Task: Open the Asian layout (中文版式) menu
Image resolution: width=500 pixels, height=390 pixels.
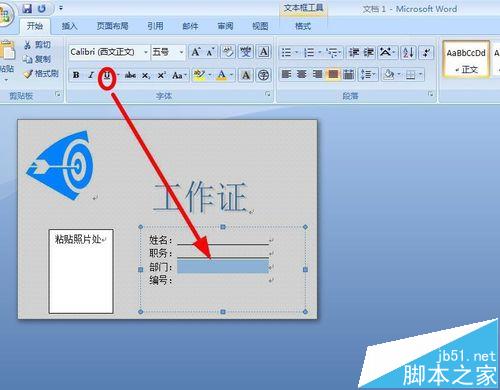Action: coord(387,52)
